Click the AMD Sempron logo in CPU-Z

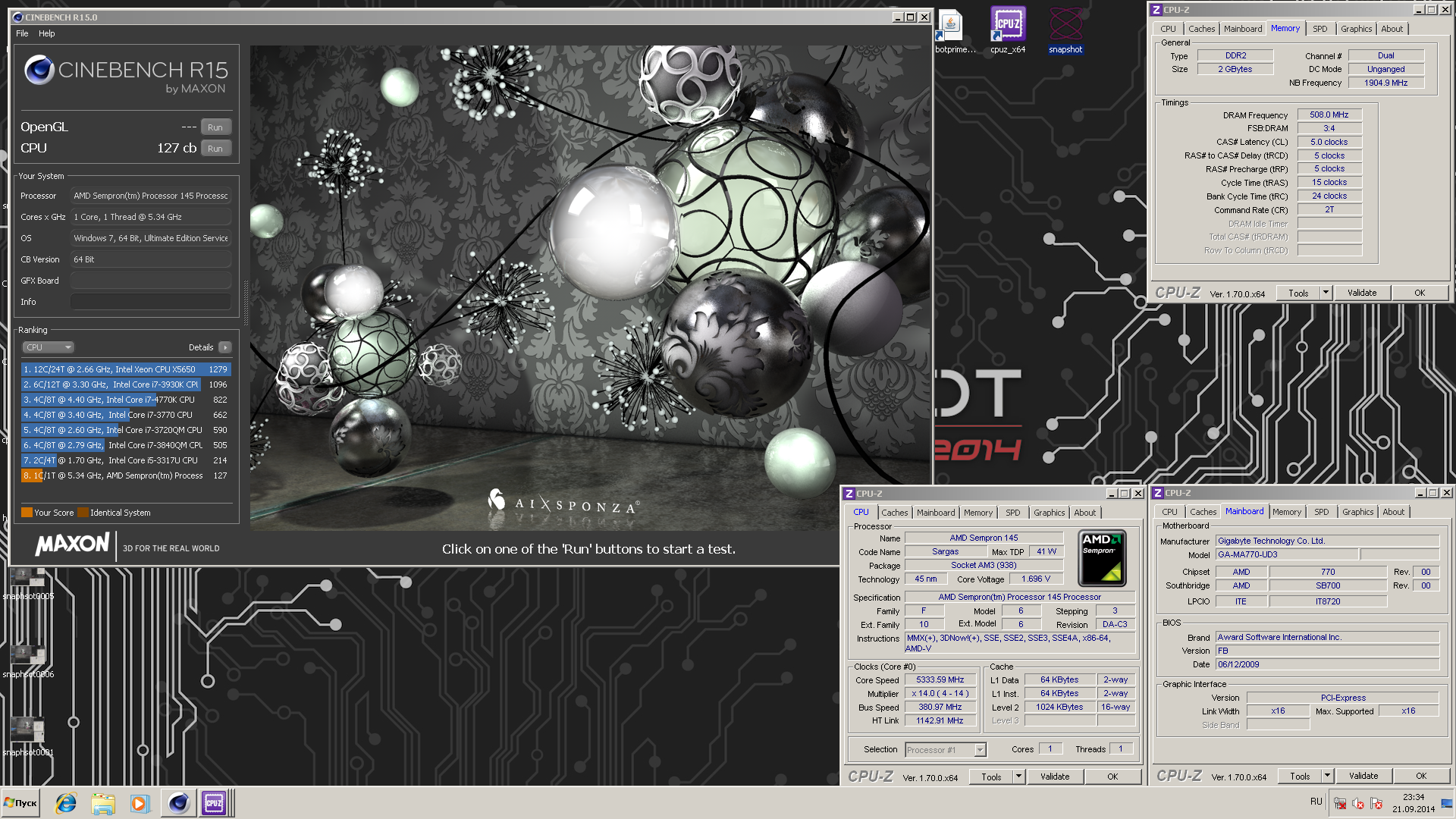tap(1102, 558)
